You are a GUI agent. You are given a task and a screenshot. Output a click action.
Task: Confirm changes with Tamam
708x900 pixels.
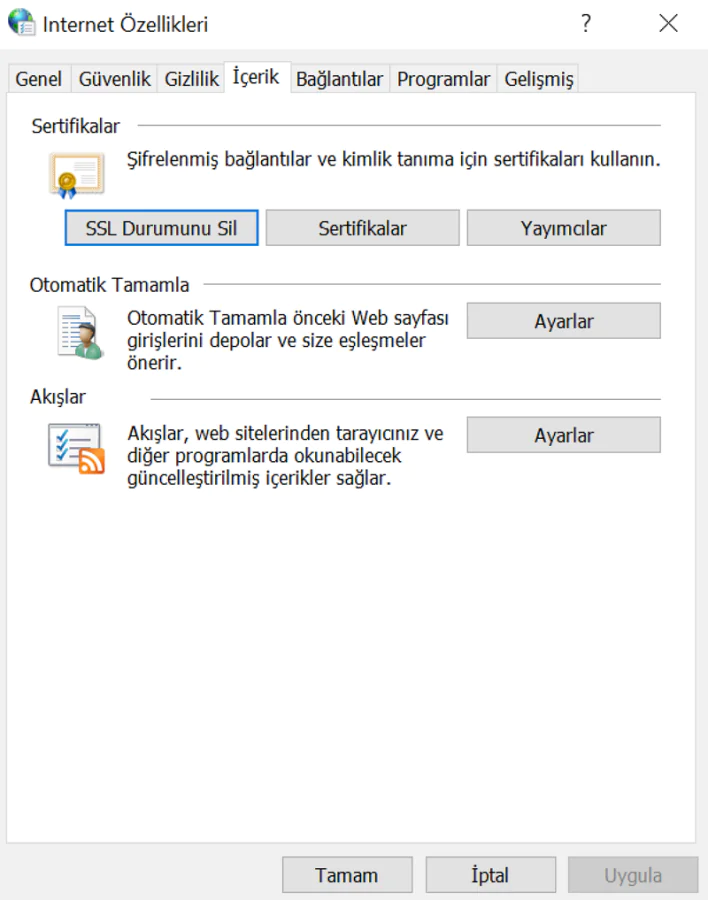tap(347, 874)
